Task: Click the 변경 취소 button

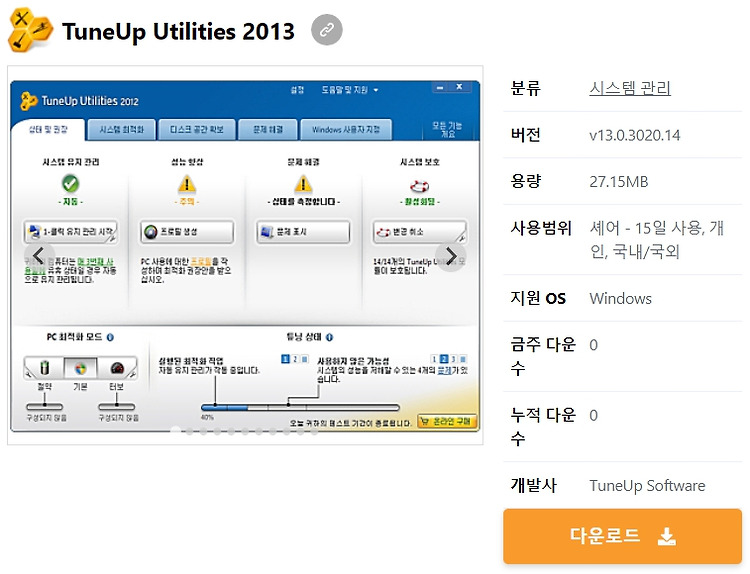Action: point(419,232)
